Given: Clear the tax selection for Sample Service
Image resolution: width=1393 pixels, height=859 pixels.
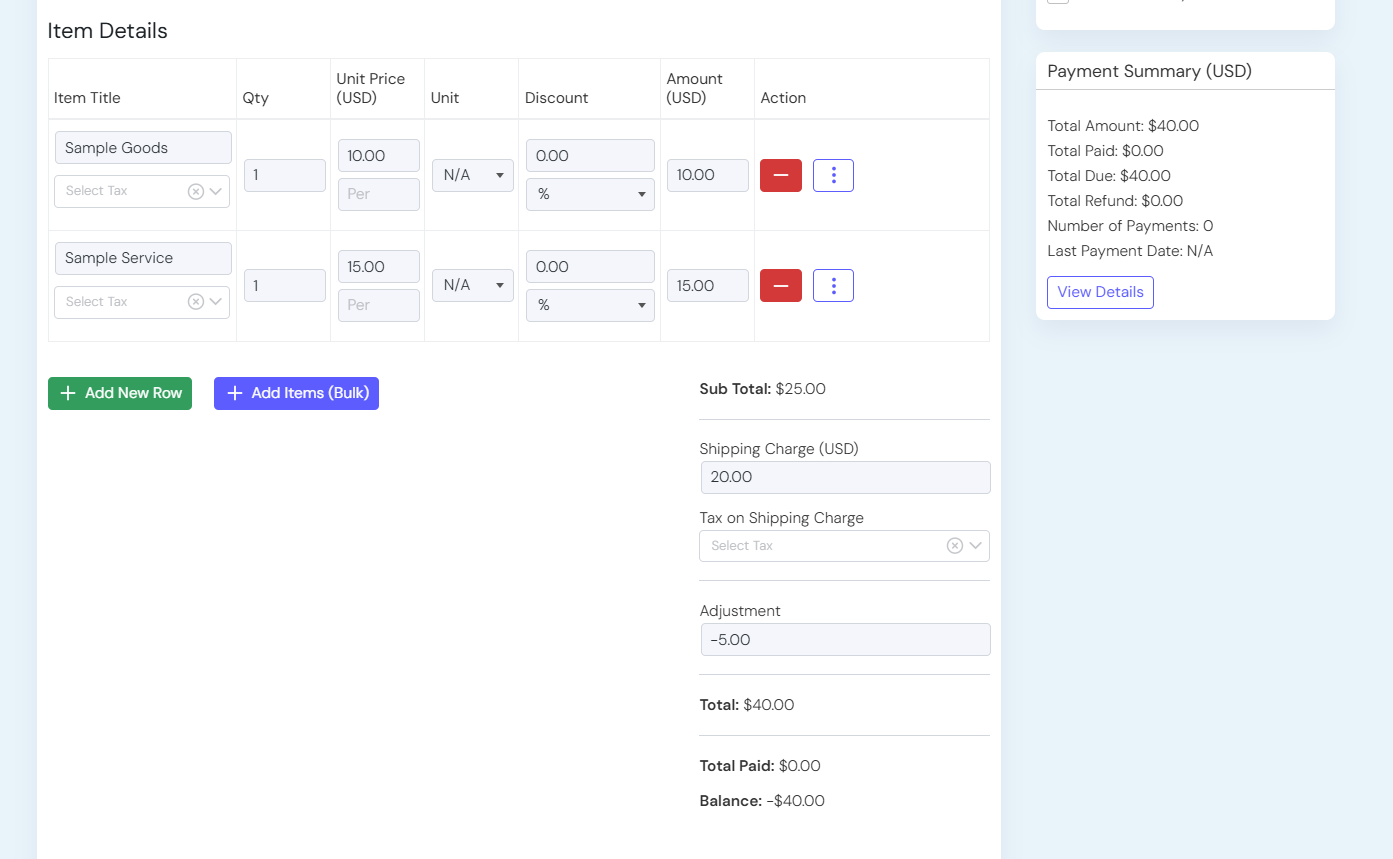Looking at the screenshot, I should [196, 302].
